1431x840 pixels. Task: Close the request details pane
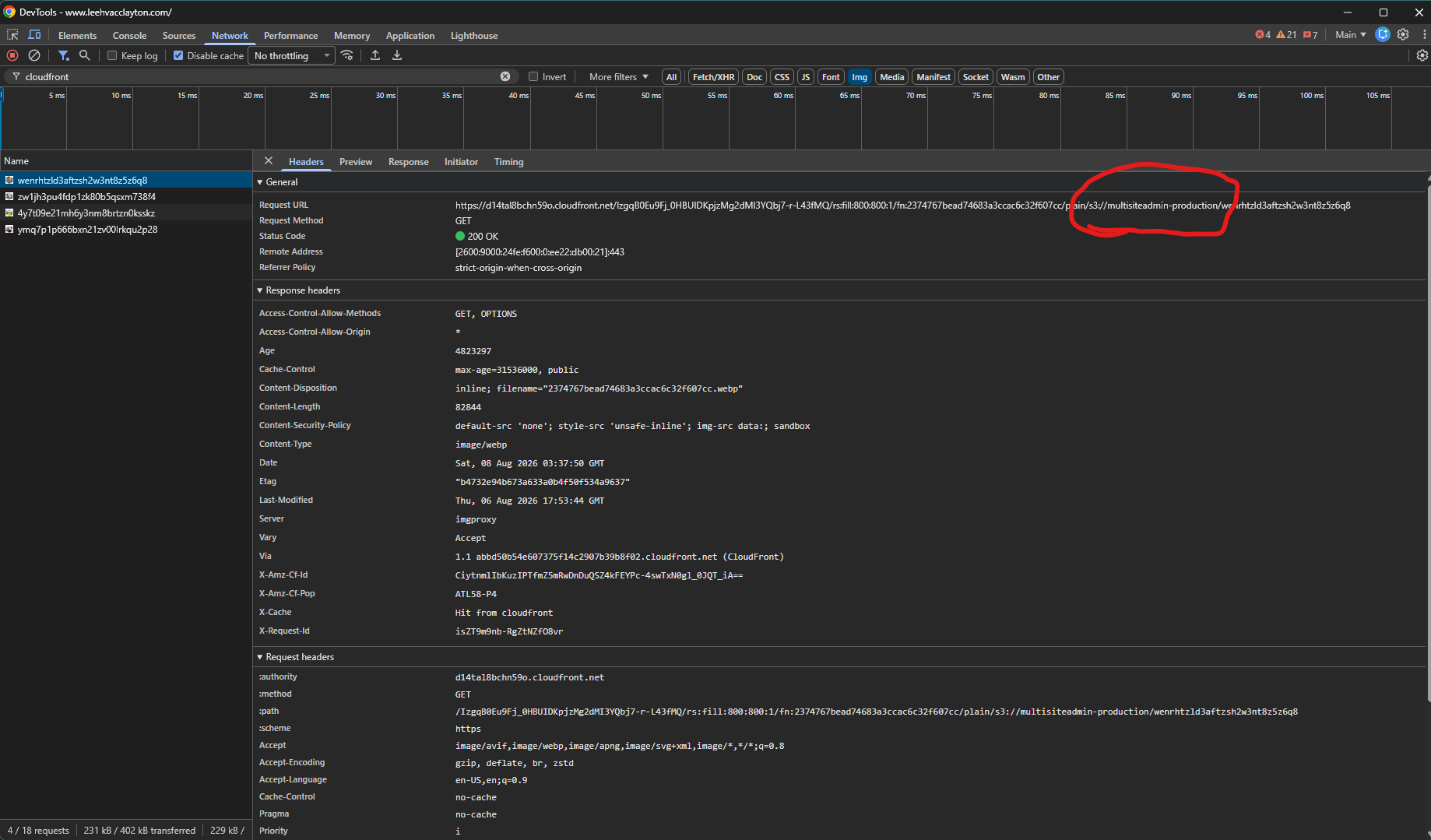[269, 160]
